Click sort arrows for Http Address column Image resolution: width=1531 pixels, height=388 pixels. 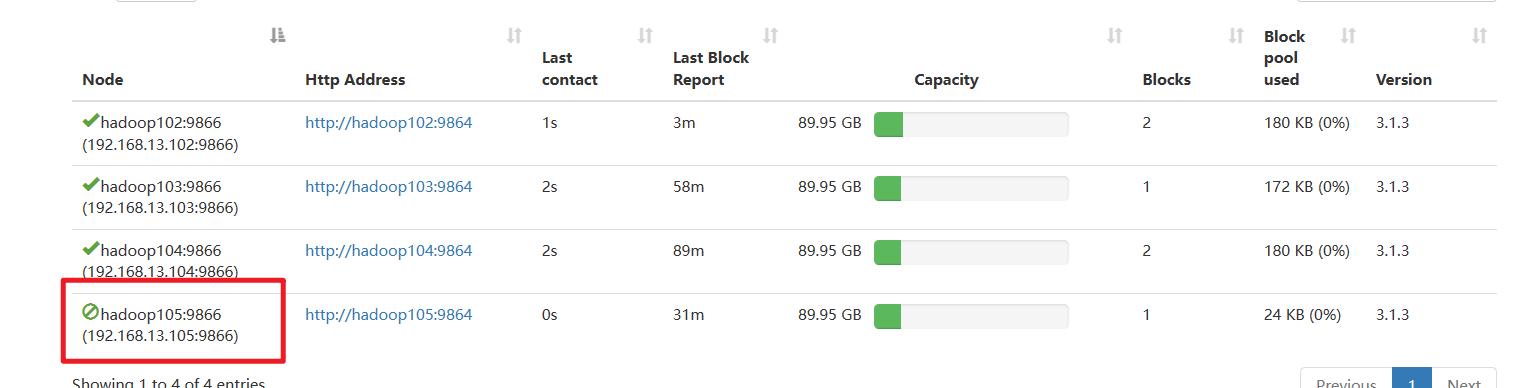pyautogui.click(x=514, y=36)
